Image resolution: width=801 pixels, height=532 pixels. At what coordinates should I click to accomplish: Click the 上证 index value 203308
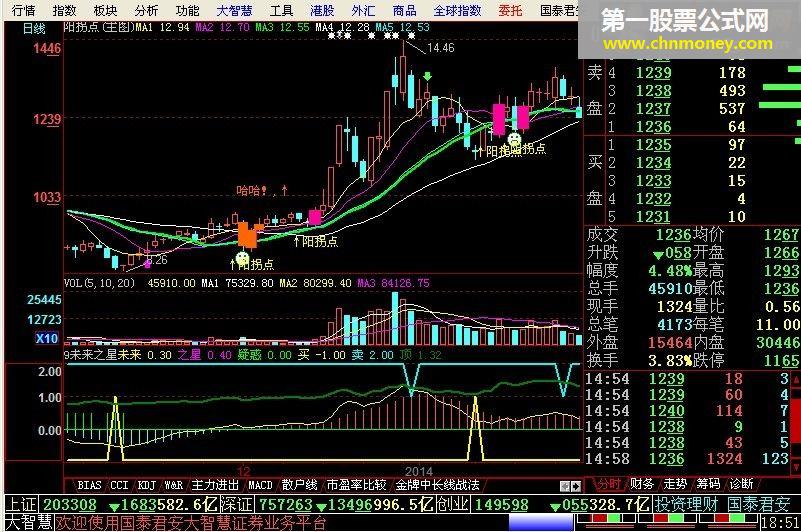[69, 505]
